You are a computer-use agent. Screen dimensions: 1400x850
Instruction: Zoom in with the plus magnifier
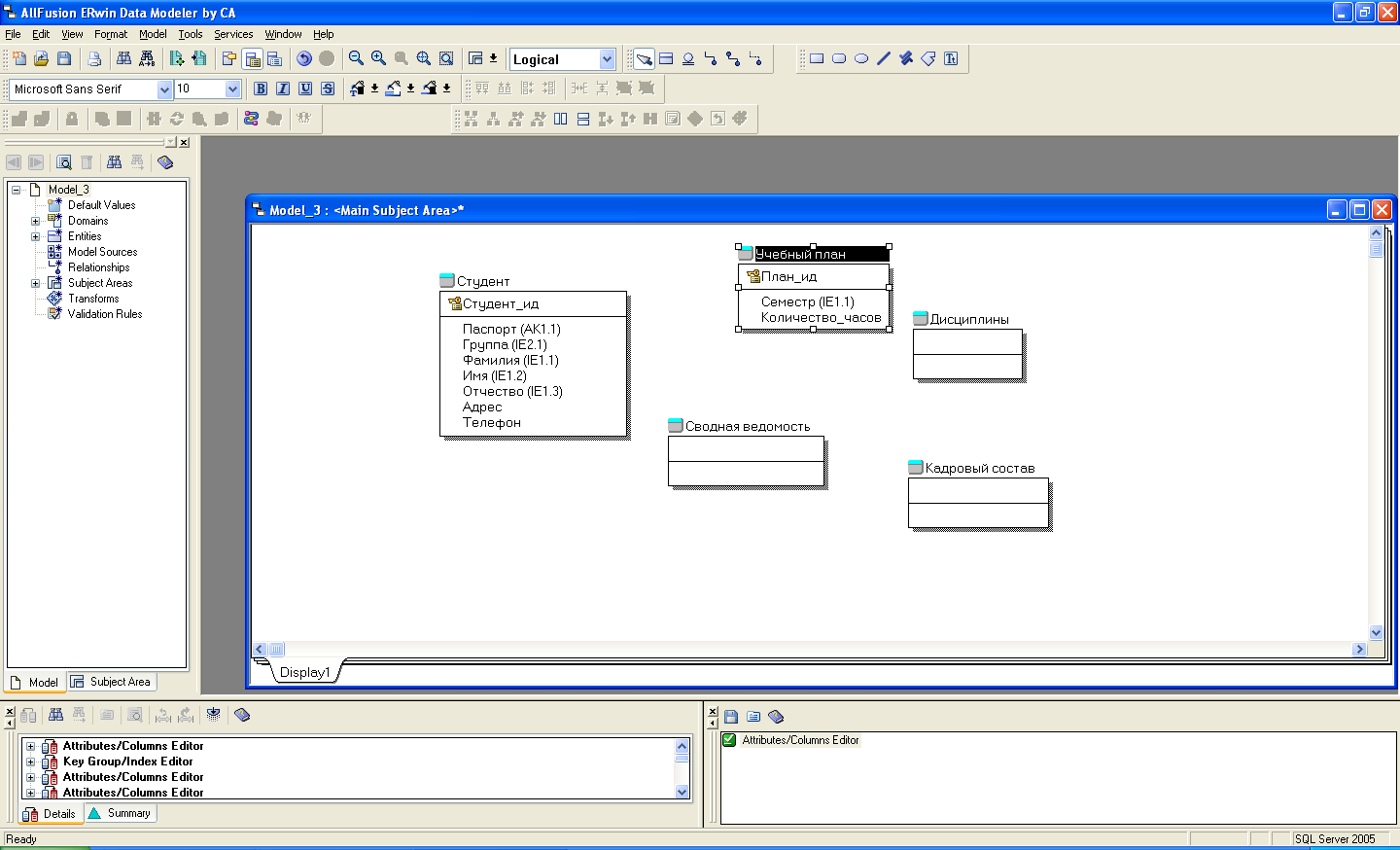tap(378, 58)
